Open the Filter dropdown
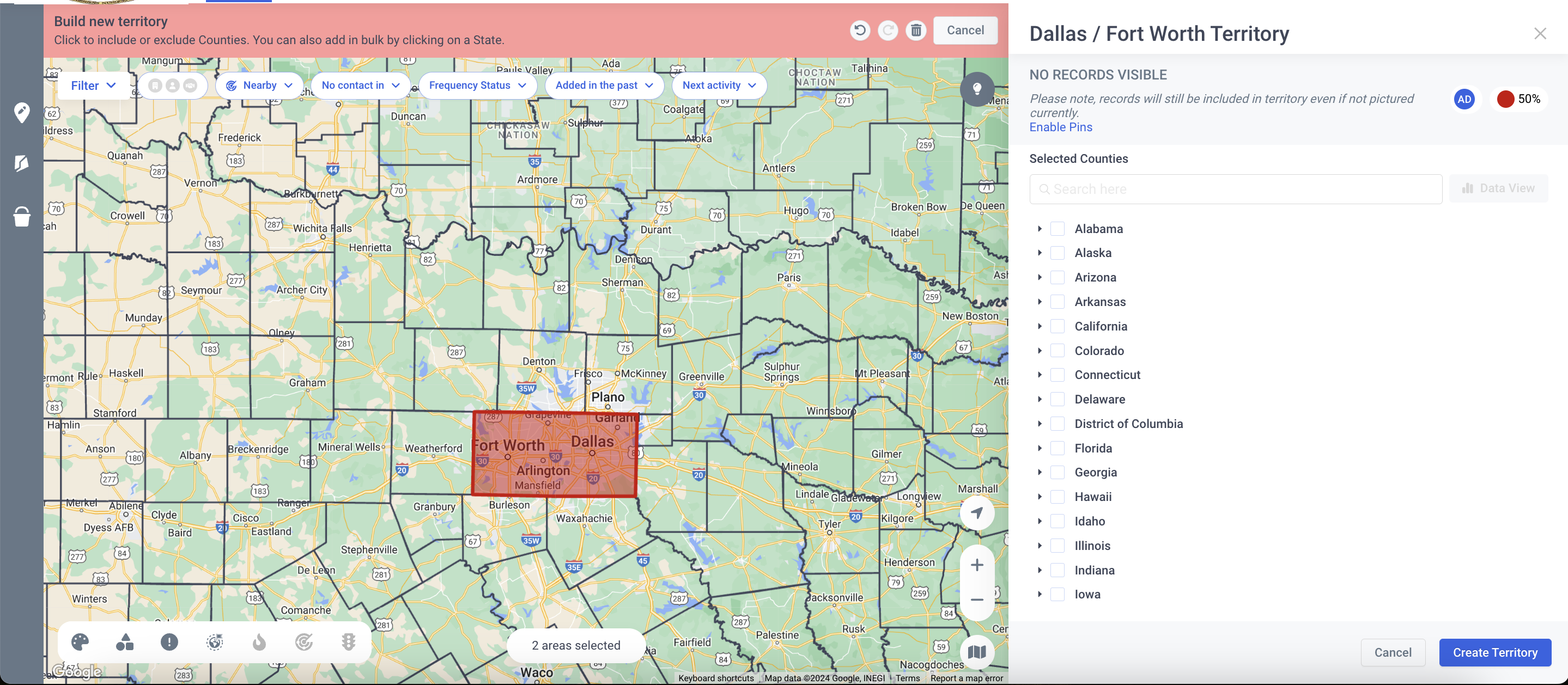 93,86
